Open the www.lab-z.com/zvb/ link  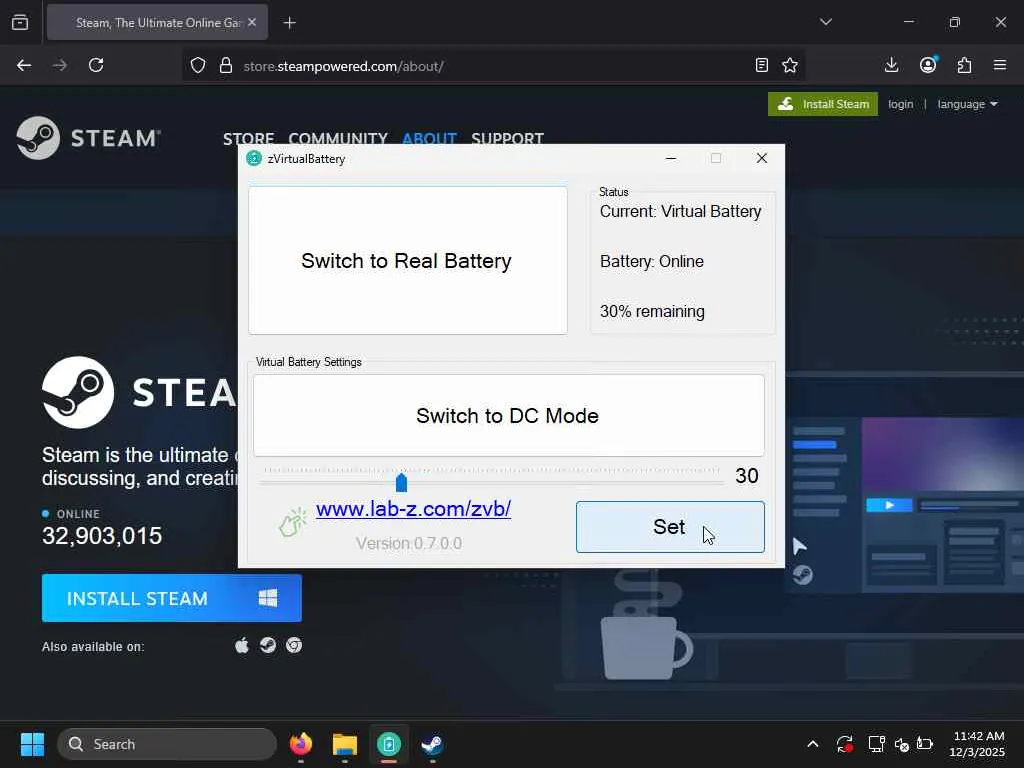(x=413, y=509)
